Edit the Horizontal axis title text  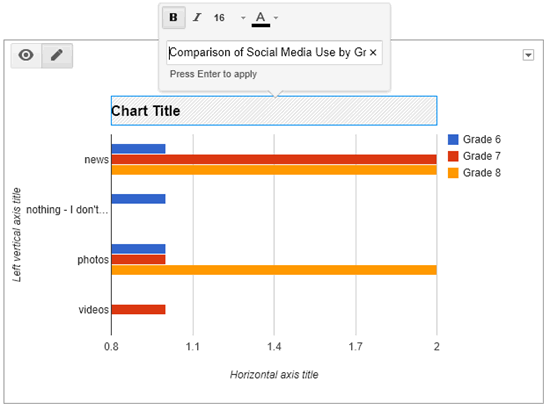[274, 375]
